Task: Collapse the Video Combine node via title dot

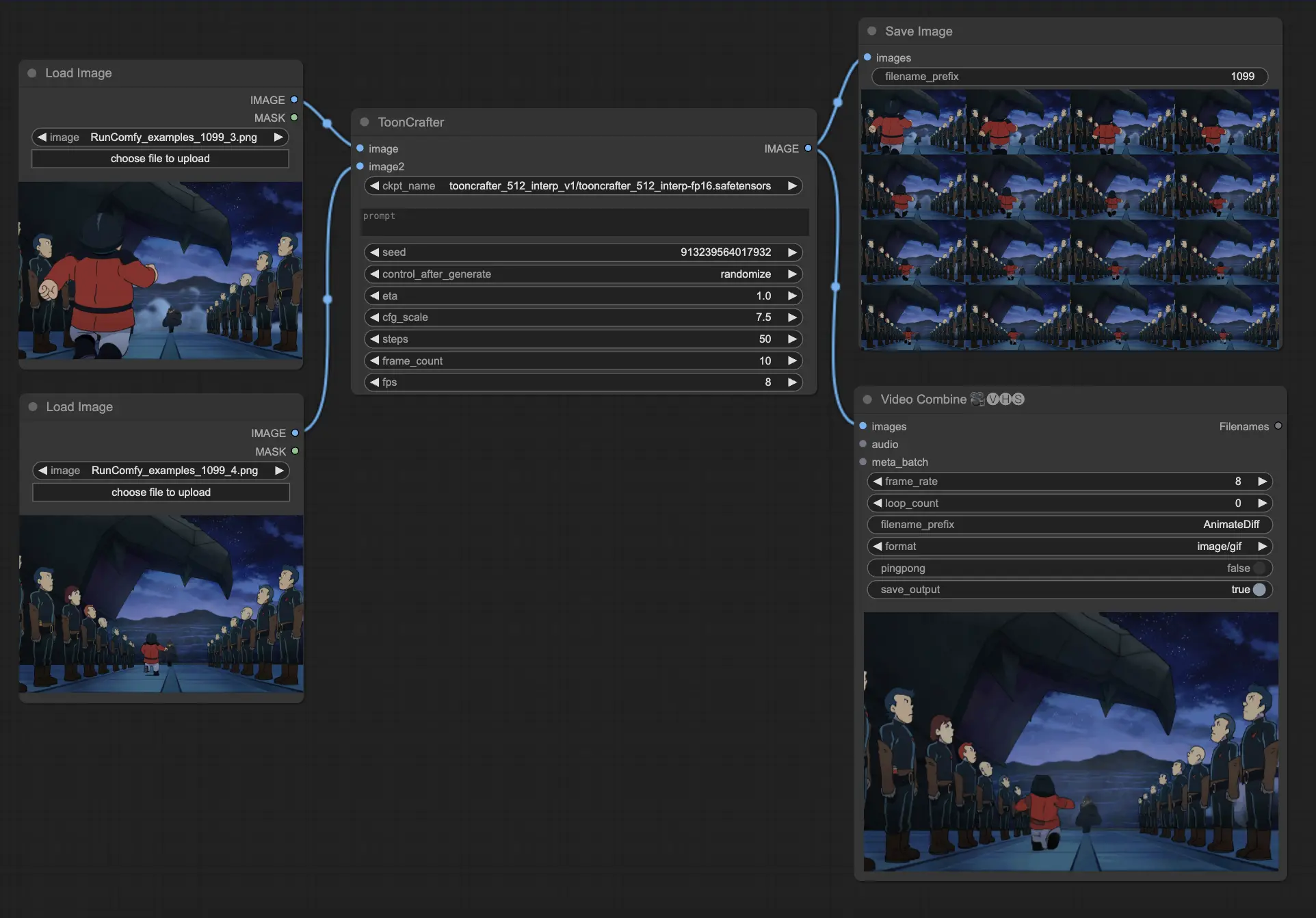Action: [x=867, y=399]
